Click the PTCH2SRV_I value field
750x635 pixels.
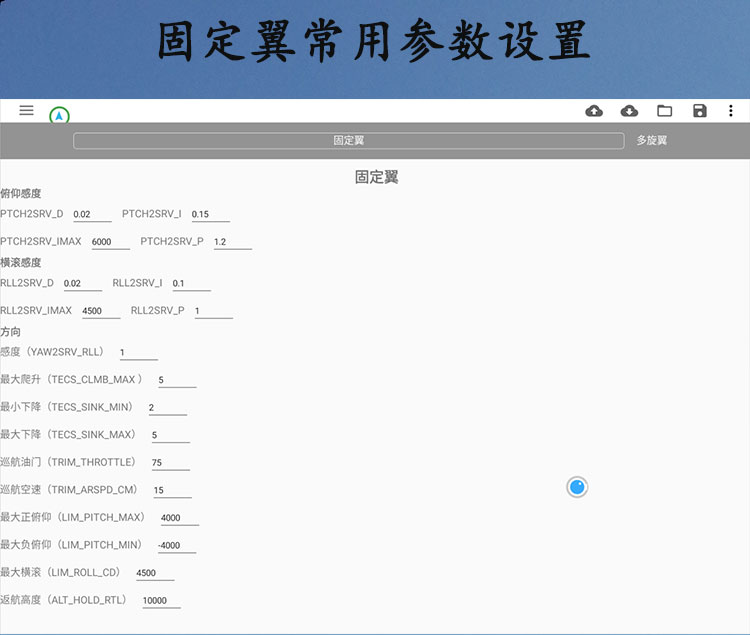(x=210, y=214)
